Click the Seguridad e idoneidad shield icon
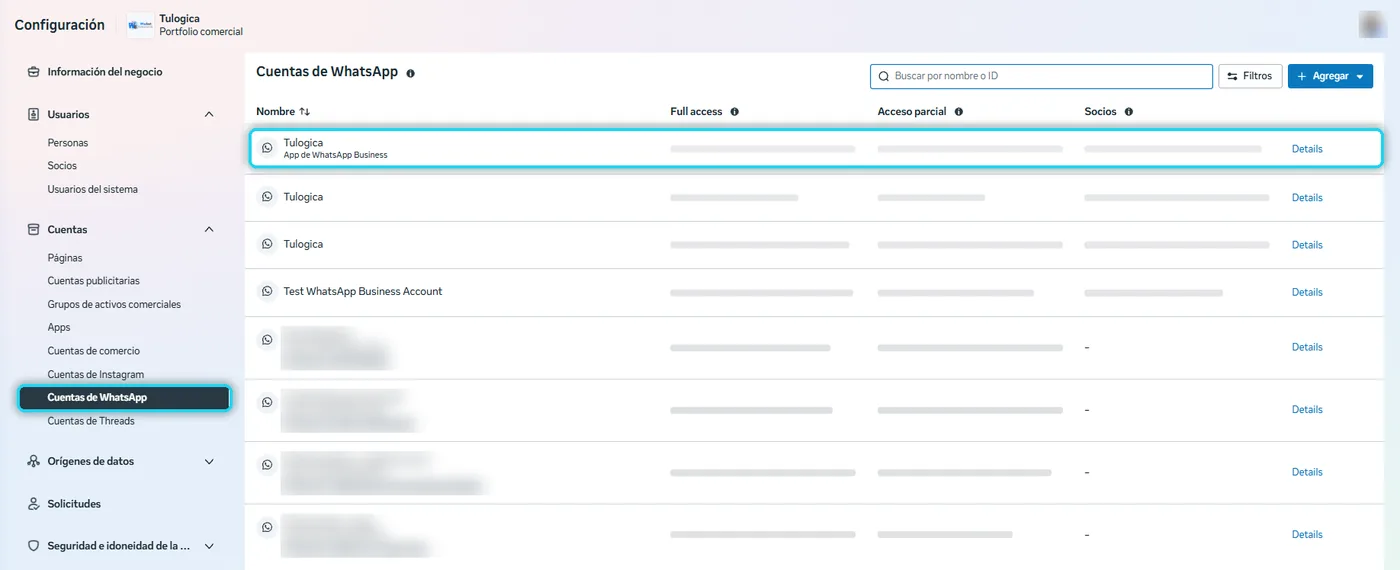Viewport: 1400px width, 570px height. point(33,546)
